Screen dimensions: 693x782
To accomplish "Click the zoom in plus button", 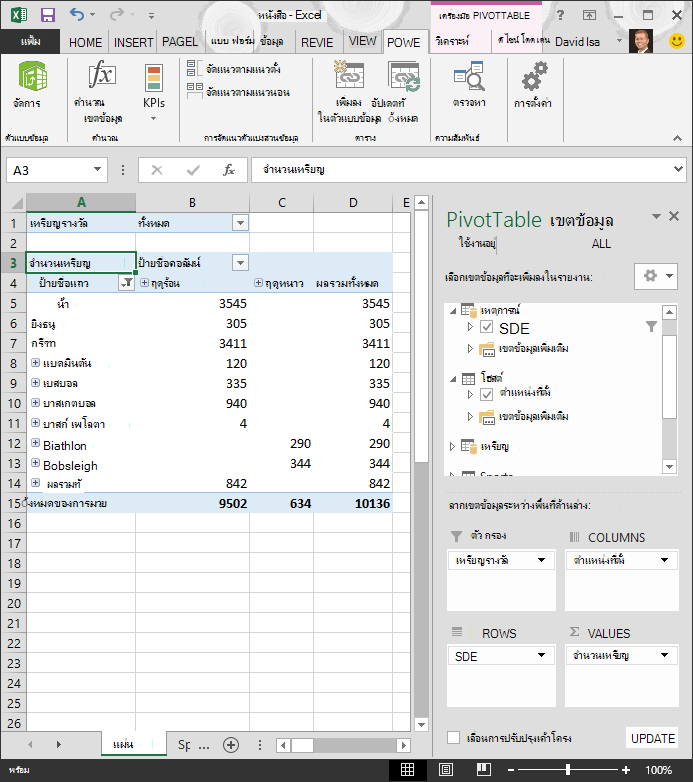I will (626, 770).
